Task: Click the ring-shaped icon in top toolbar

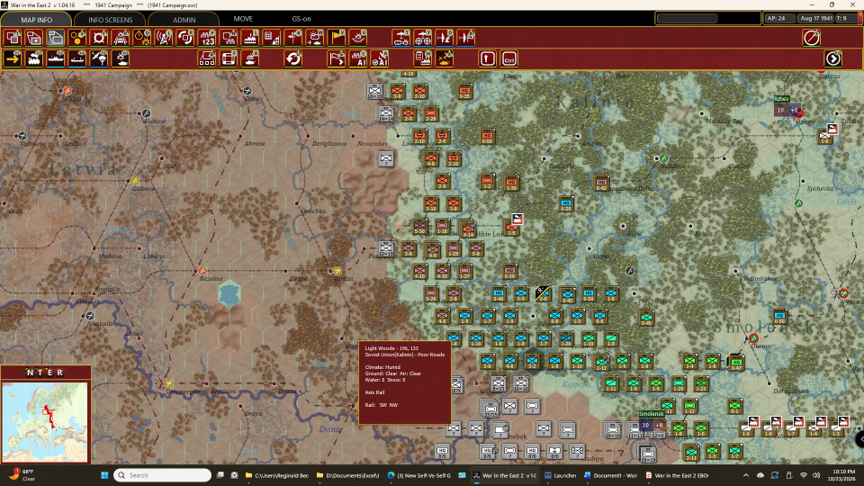Action: coord(99,38)
